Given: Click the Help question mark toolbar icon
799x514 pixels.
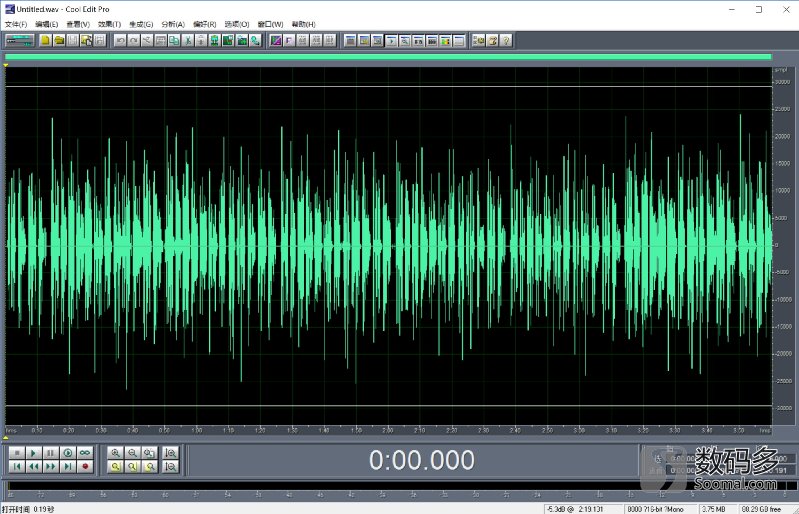Looking at the screenshot, I should [506, 41].
